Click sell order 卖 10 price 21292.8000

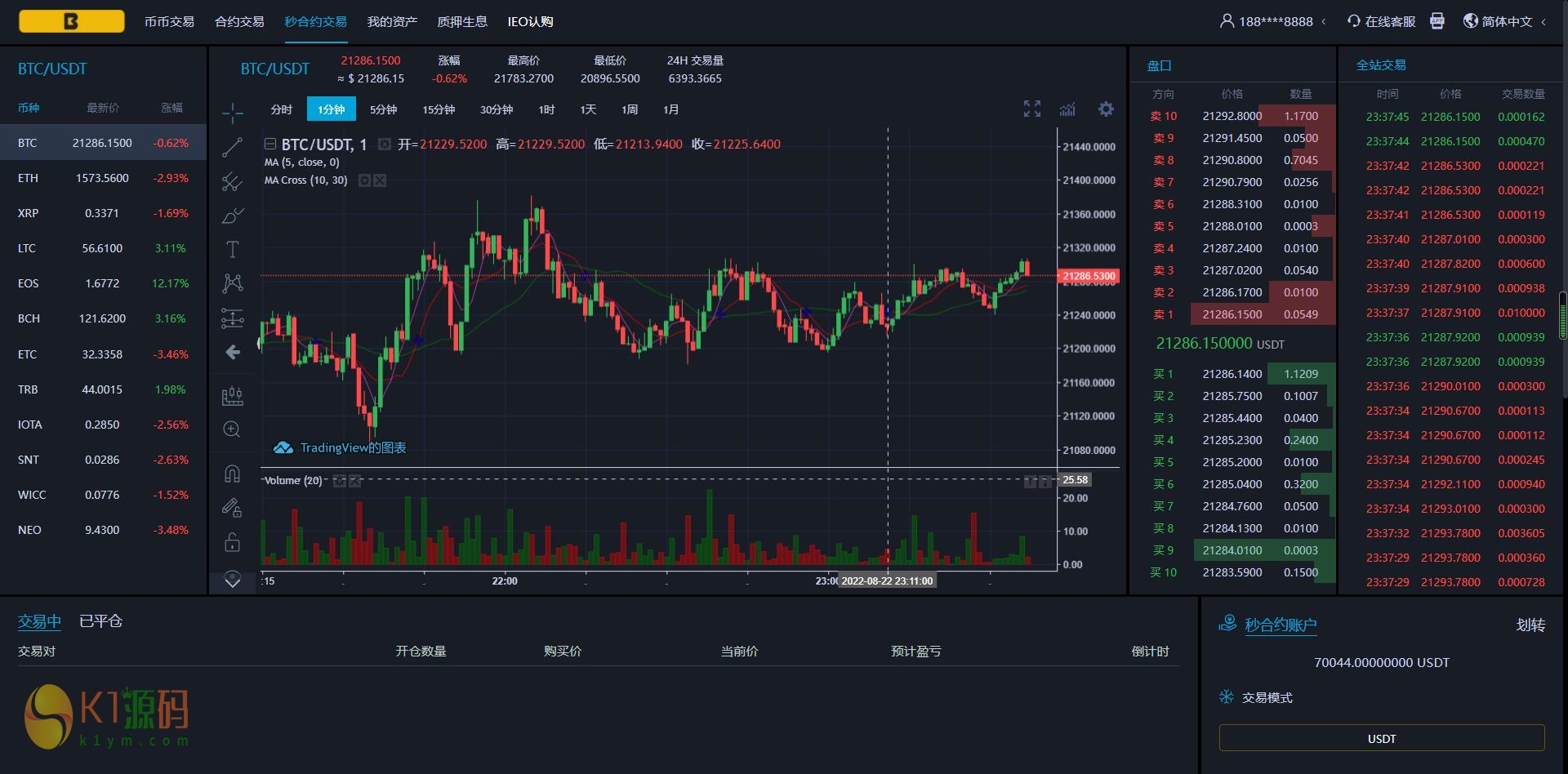tap(1233, 116)
